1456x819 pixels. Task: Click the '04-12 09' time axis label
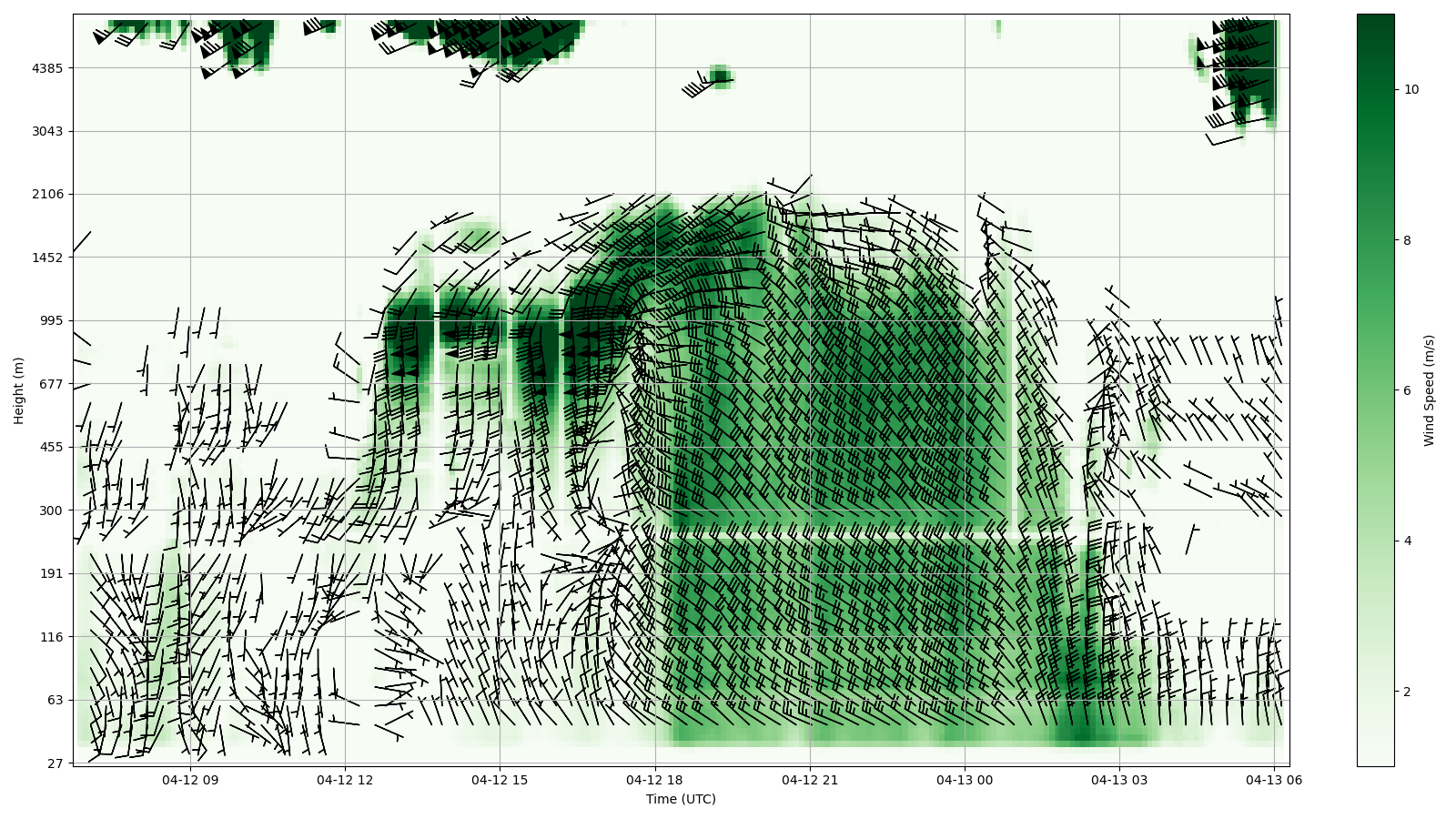click(x=190, y=780)
